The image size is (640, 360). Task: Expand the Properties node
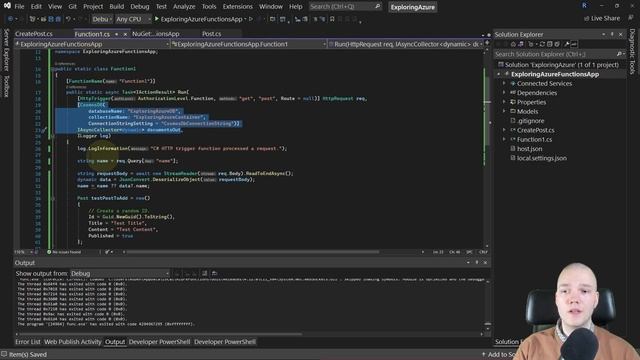(504, 102)
